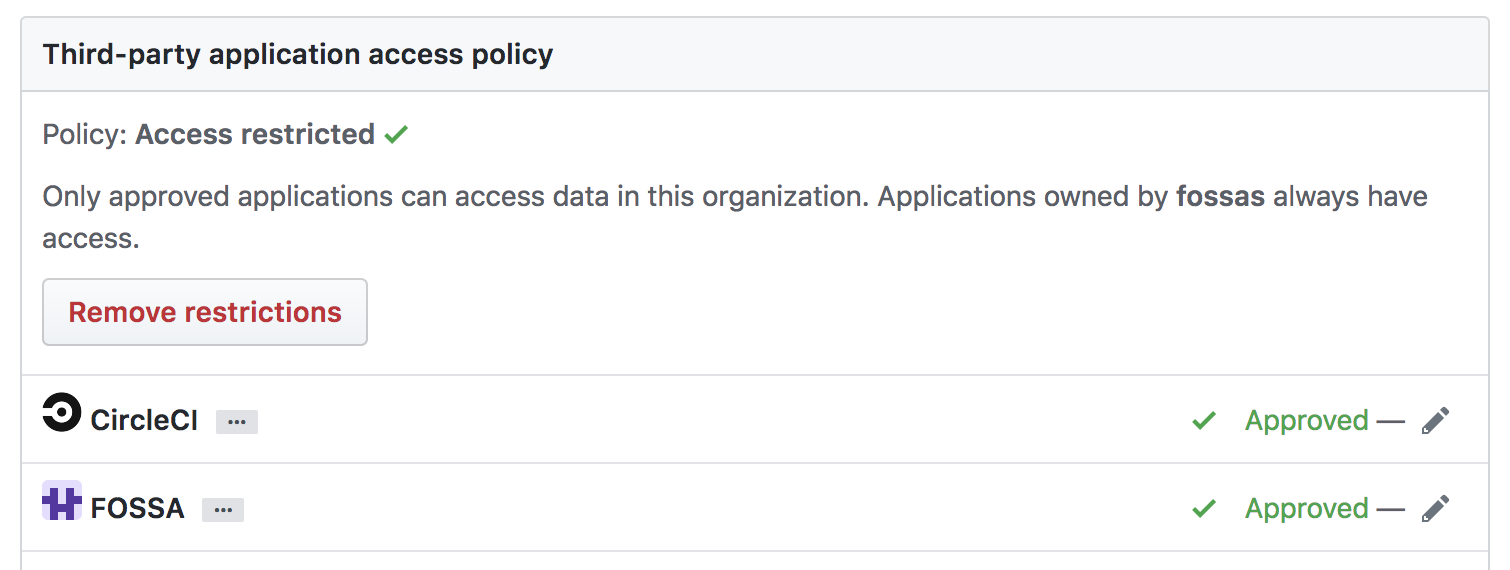Image resolution: width=1510 pixels, height=570 pixels.
Task: Click the Only approved applications description text
Action: click(735, 217)
